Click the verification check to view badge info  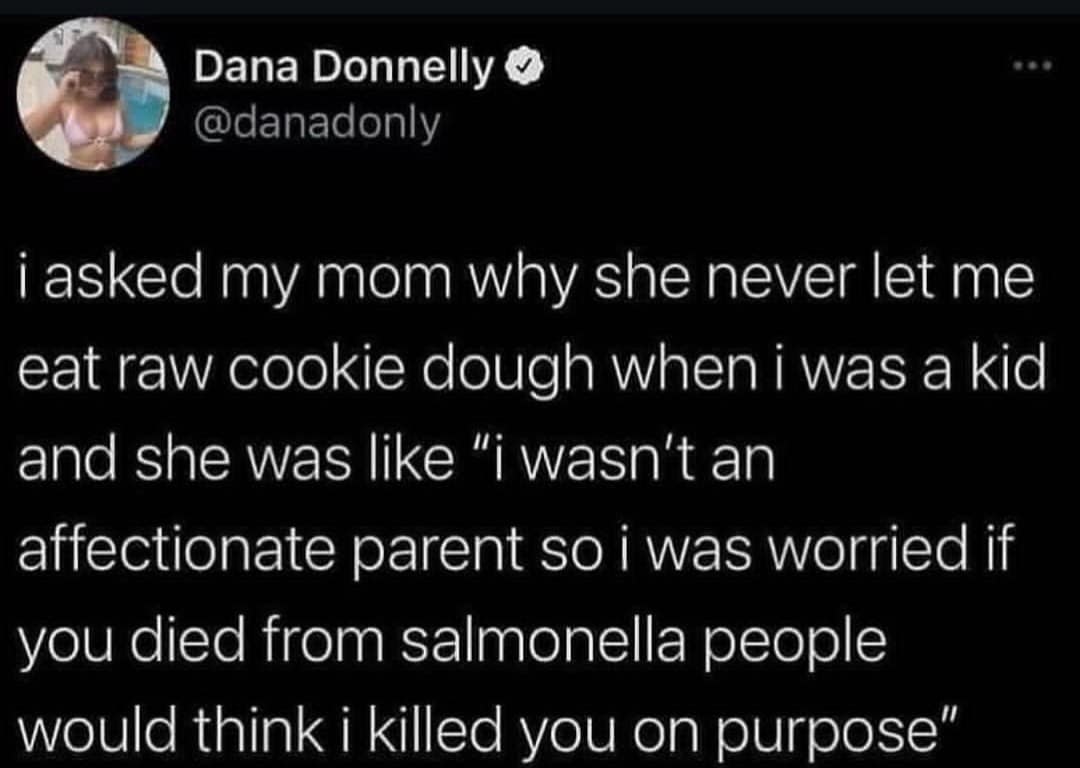[x=524, y=66]
